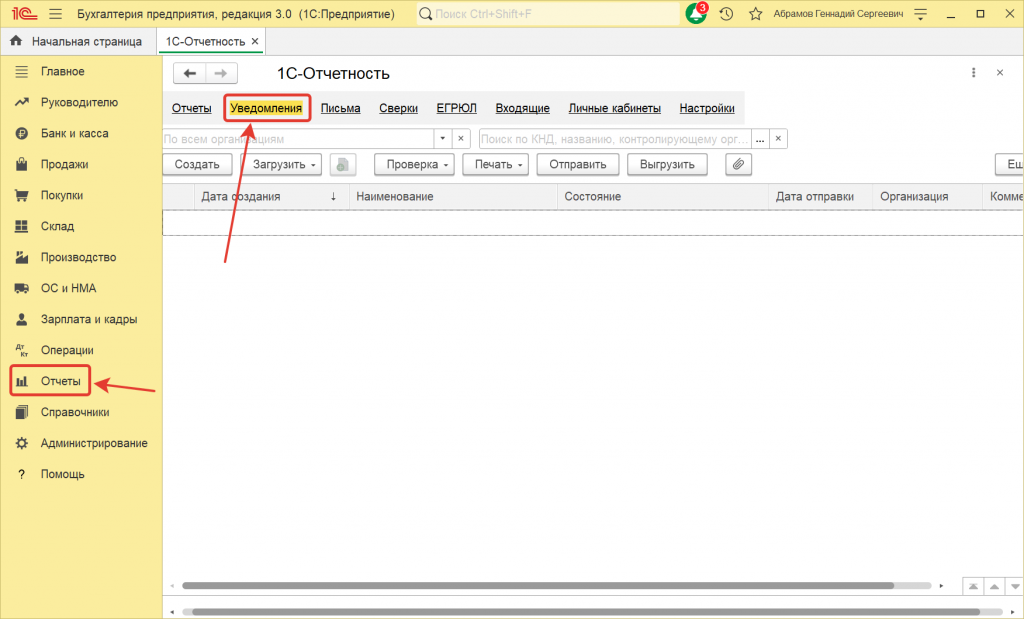1024x619 pixels.
Task: Click the back navigation arrow
Action: pos(190,73)
